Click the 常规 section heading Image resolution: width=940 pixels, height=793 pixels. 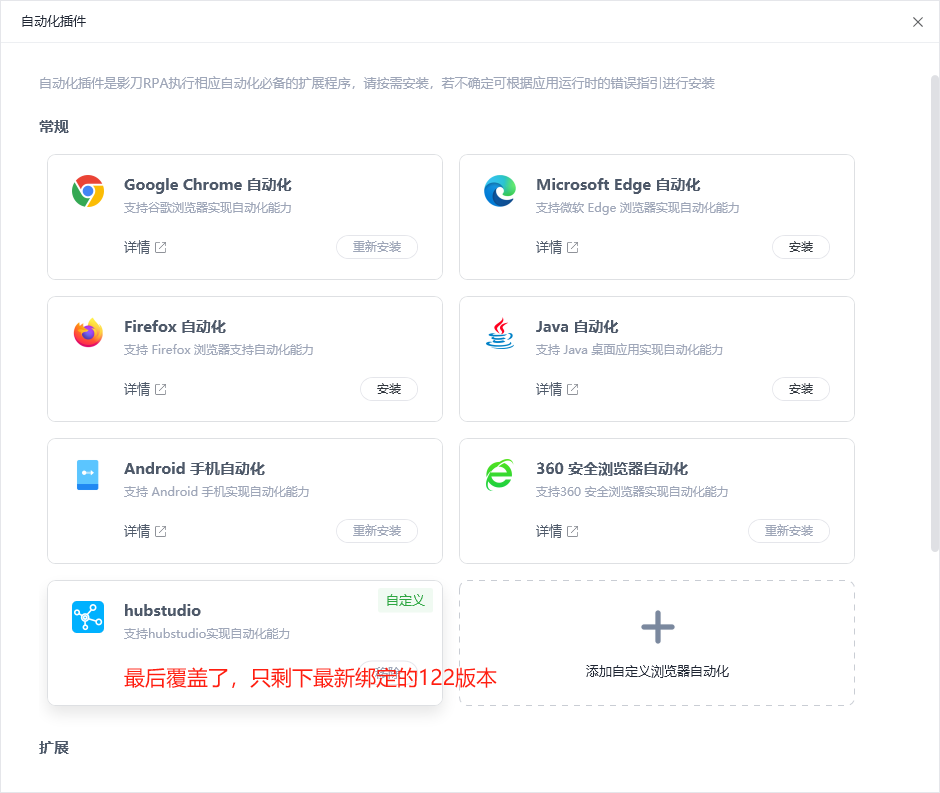(x=54, y=127)
